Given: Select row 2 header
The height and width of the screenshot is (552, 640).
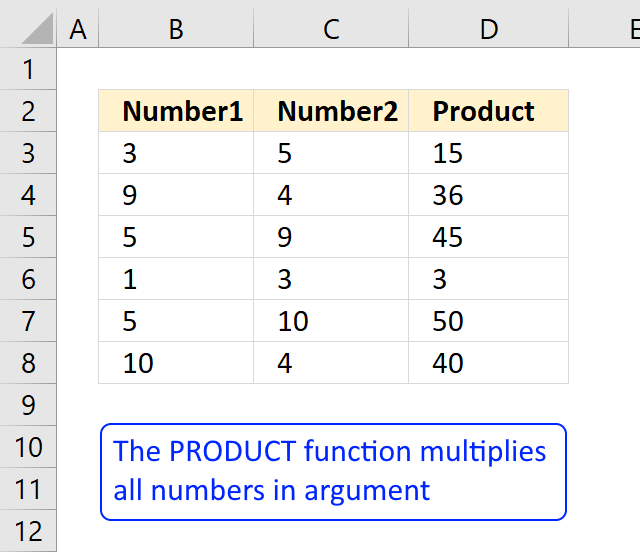Looking at the screenshot, I should 28,111.
